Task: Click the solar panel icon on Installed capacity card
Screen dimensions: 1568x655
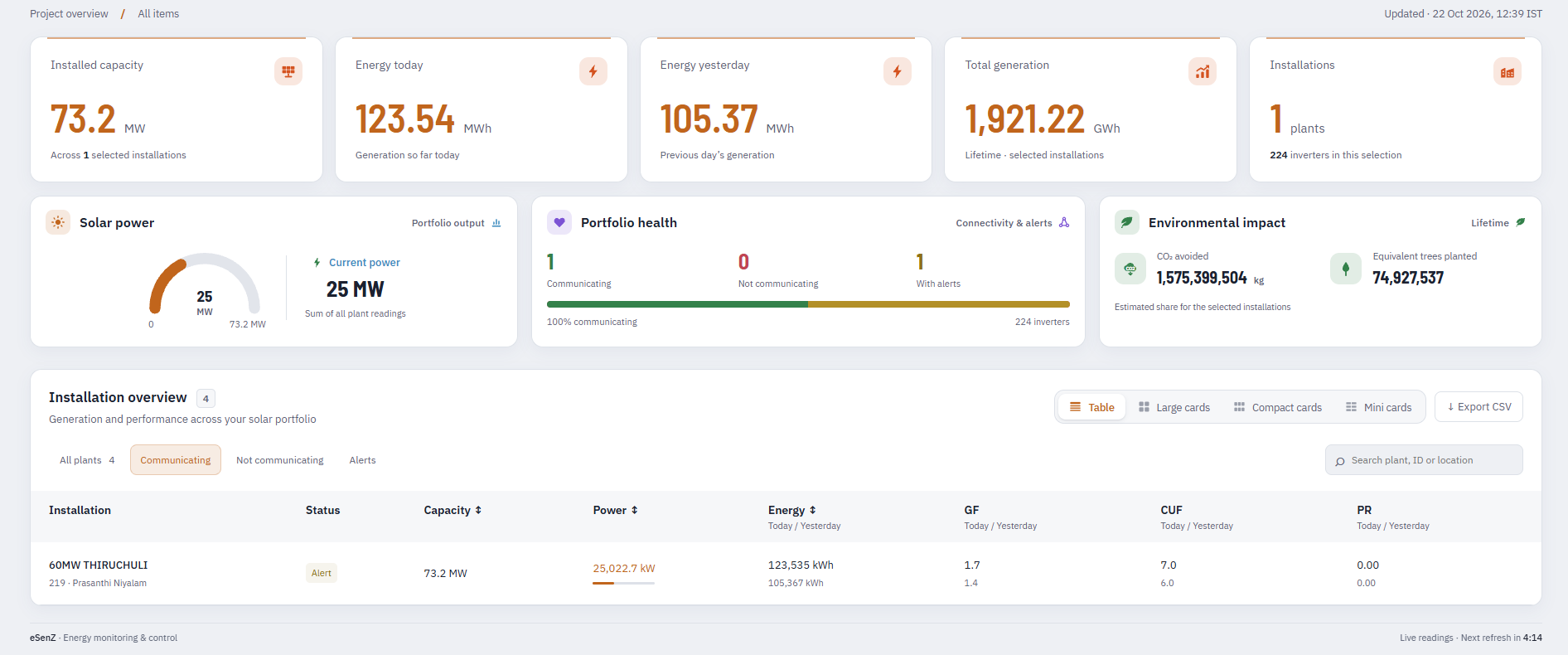Action: 288,71
